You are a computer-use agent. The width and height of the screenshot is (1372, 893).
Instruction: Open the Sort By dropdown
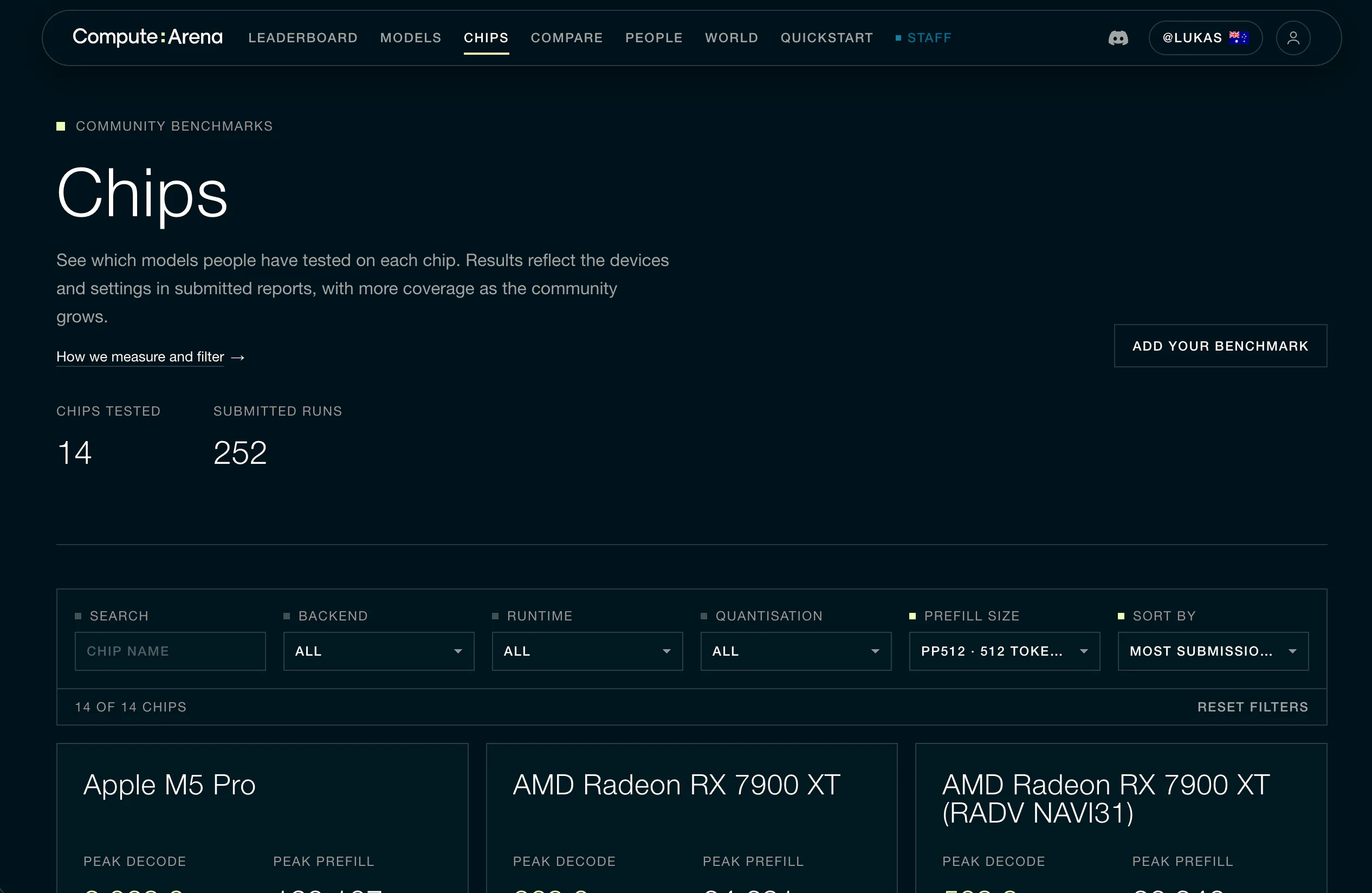(1213, 651)
